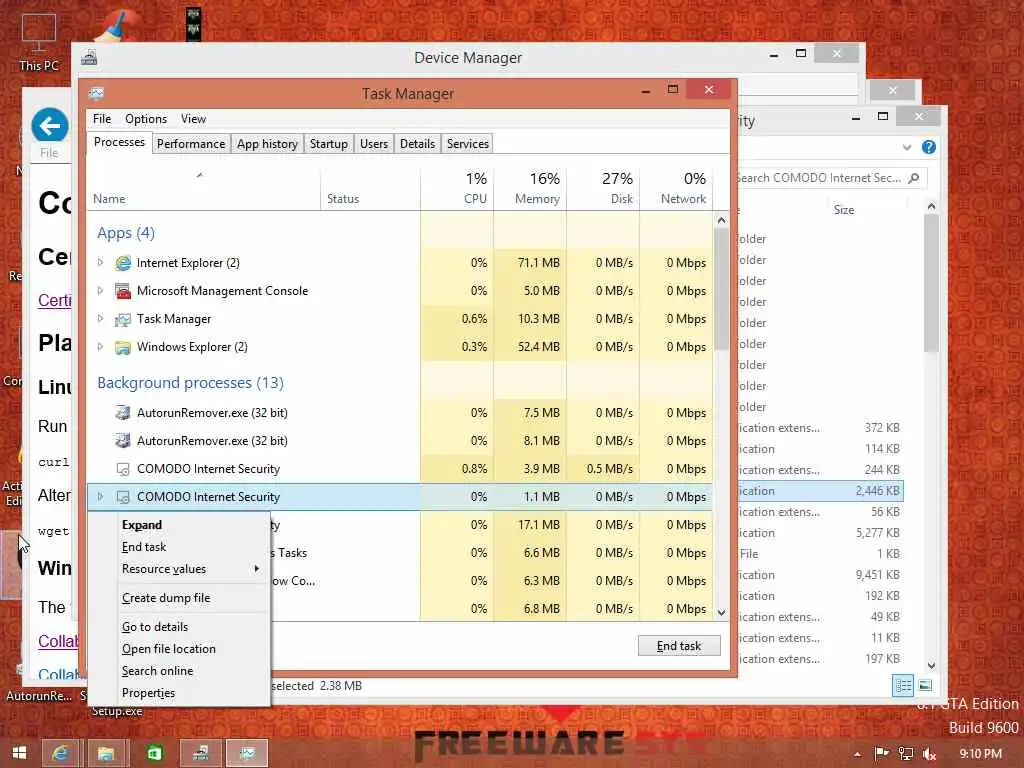
Task: Click the Internet Explorer process icon
Action: pyautogui.click(x=123, y=263)
